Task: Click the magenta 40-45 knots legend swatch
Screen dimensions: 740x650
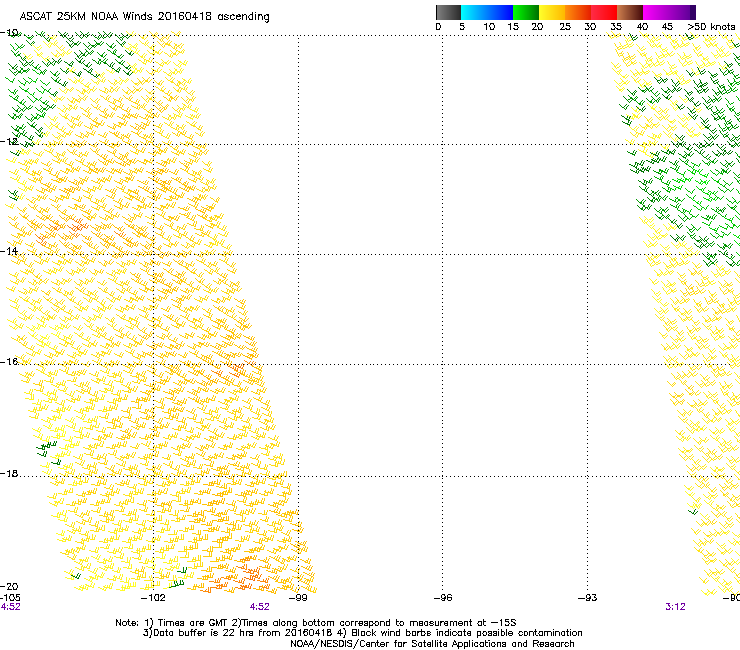Action: pyautogui.click(x=656, y=12)
